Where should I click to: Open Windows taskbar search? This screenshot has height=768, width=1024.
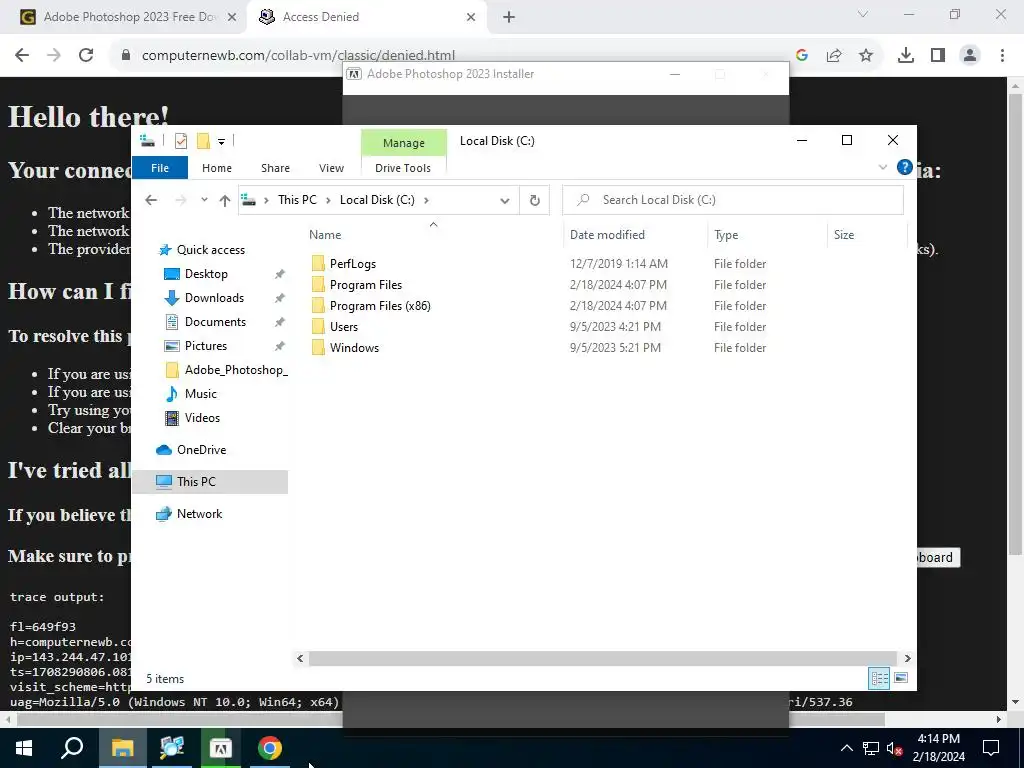click(x=72, y=748)
